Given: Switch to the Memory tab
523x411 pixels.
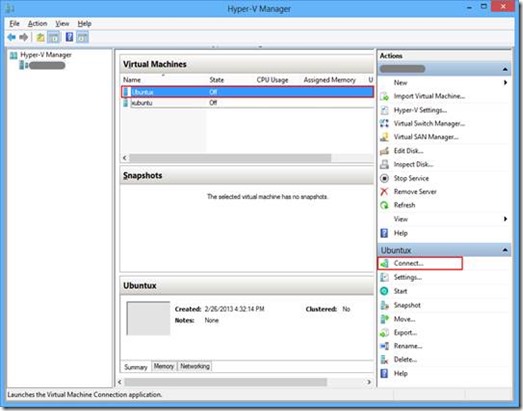Looking at the screenshot, I should [x=164, y=366].
